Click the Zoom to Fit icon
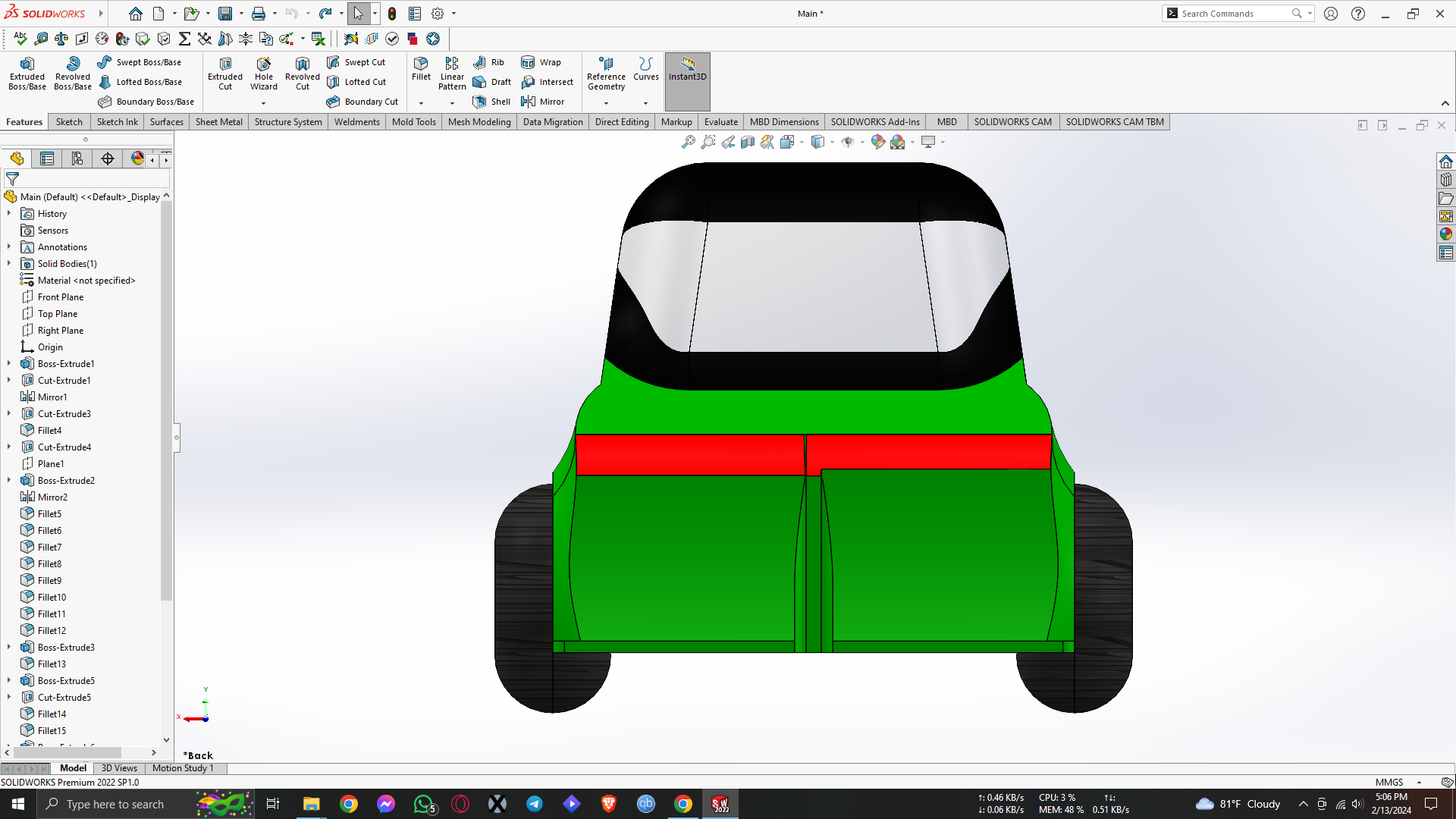1456x819 pixels. click(689, 142)
